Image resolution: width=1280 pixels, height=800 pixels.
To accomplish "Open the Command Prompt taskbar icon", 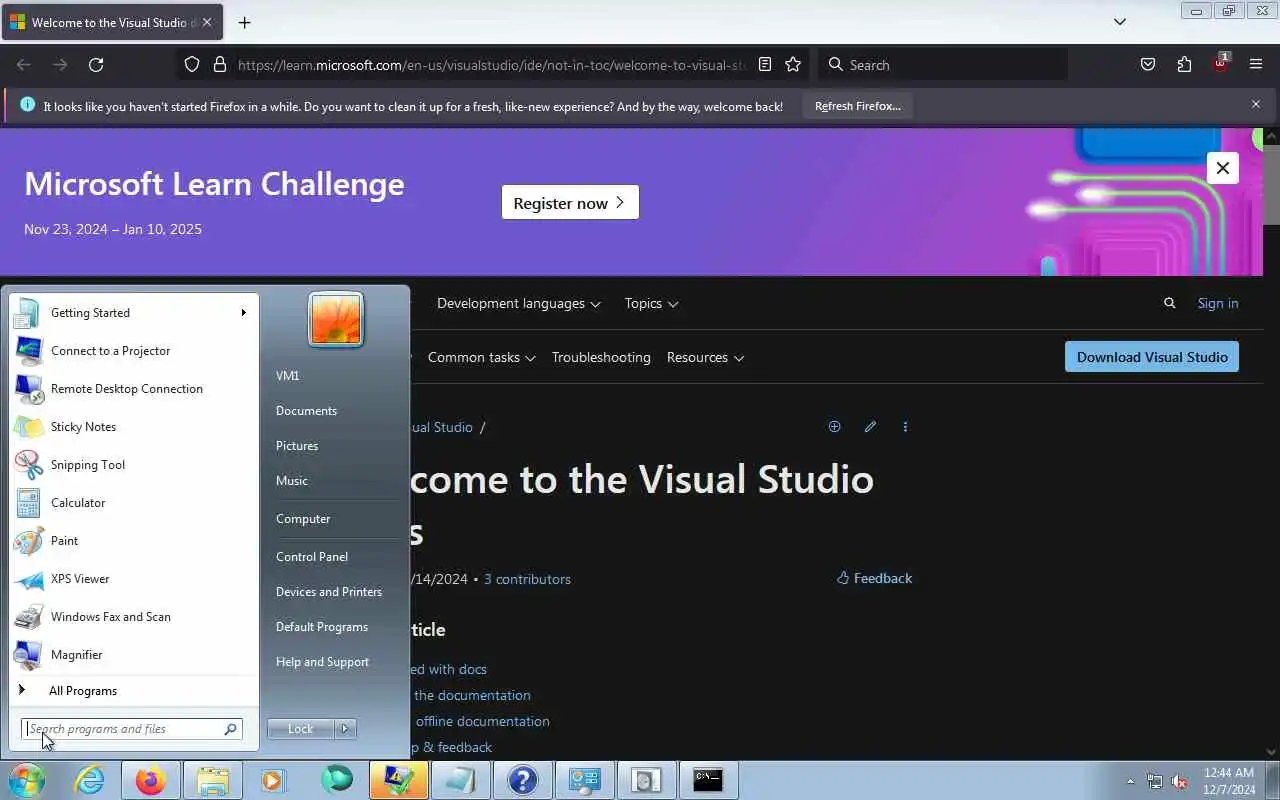I will pos(708,780).
